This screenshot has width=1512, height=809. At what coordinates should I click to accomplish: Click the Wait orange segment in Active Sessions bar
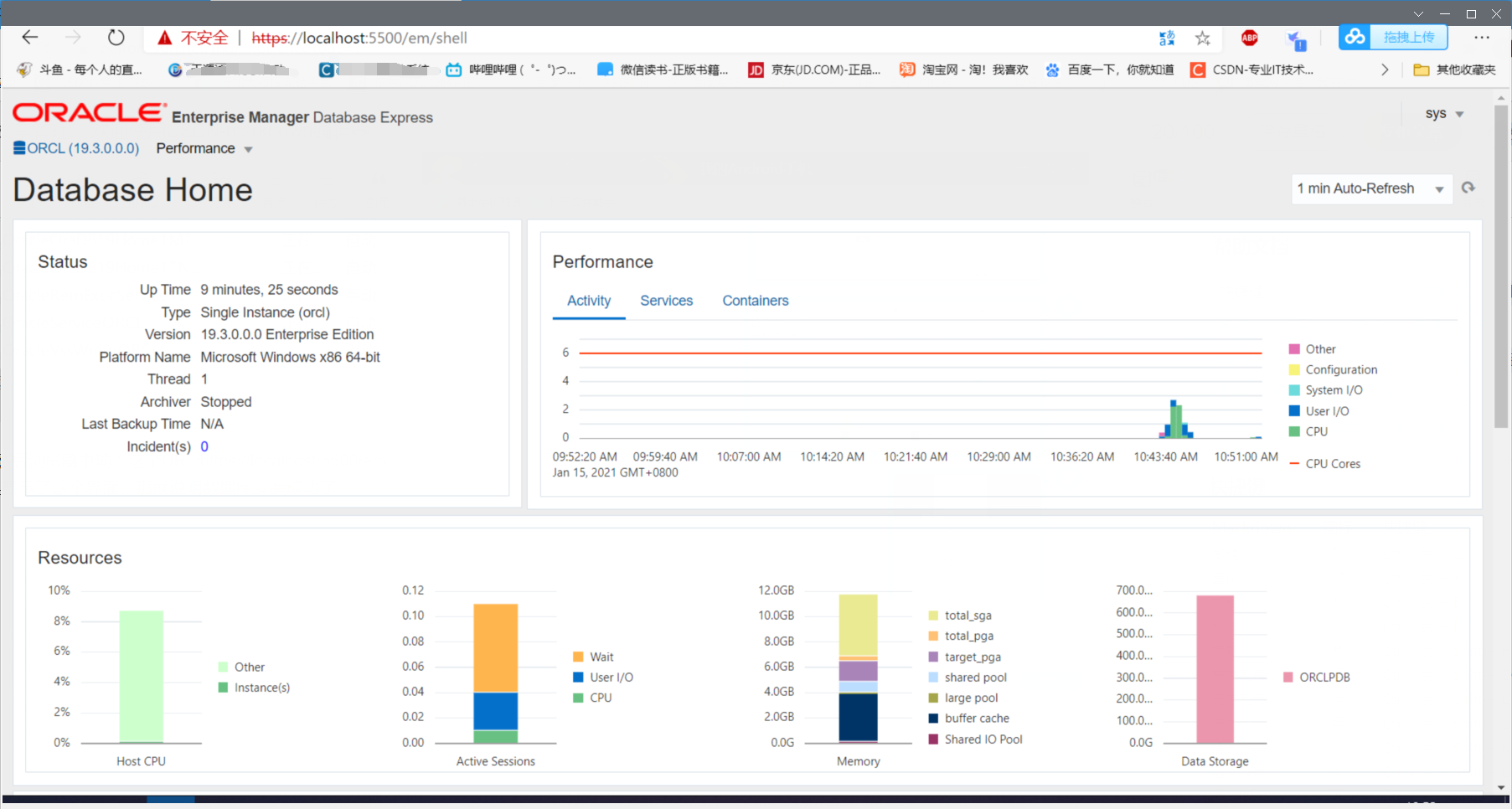point(495,648)
